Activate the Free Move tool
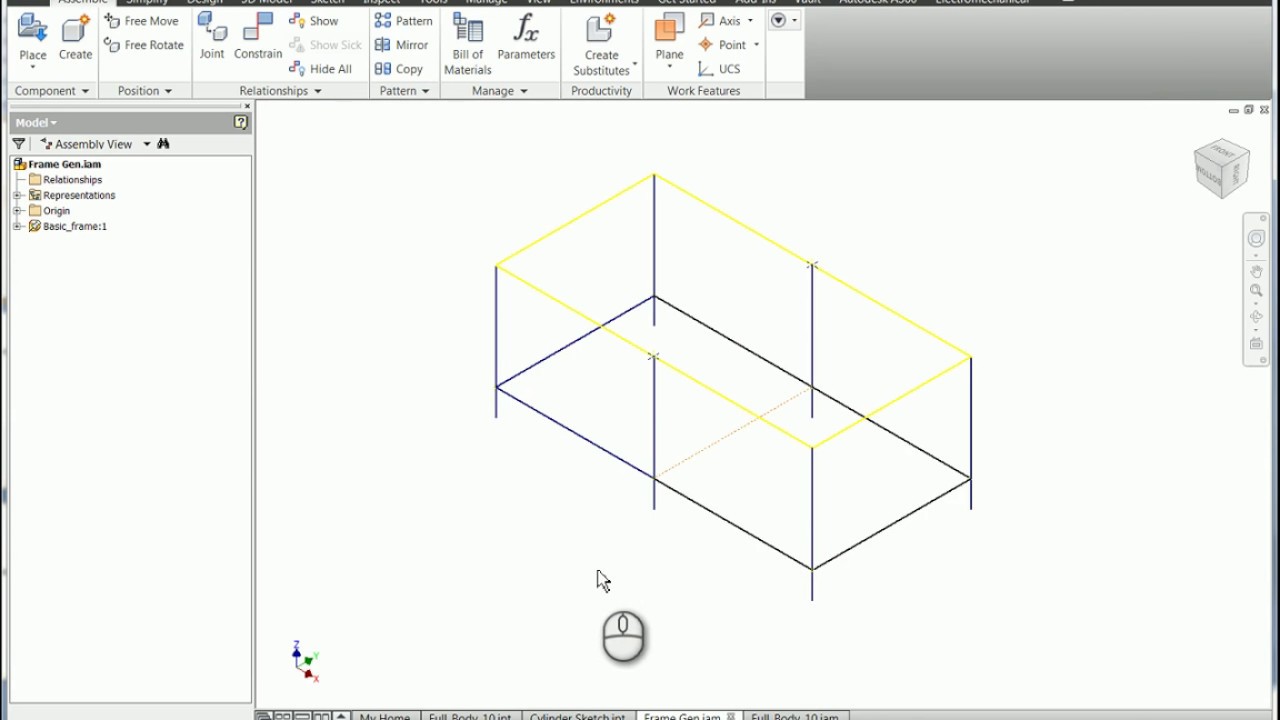 [x=142, y=21]
